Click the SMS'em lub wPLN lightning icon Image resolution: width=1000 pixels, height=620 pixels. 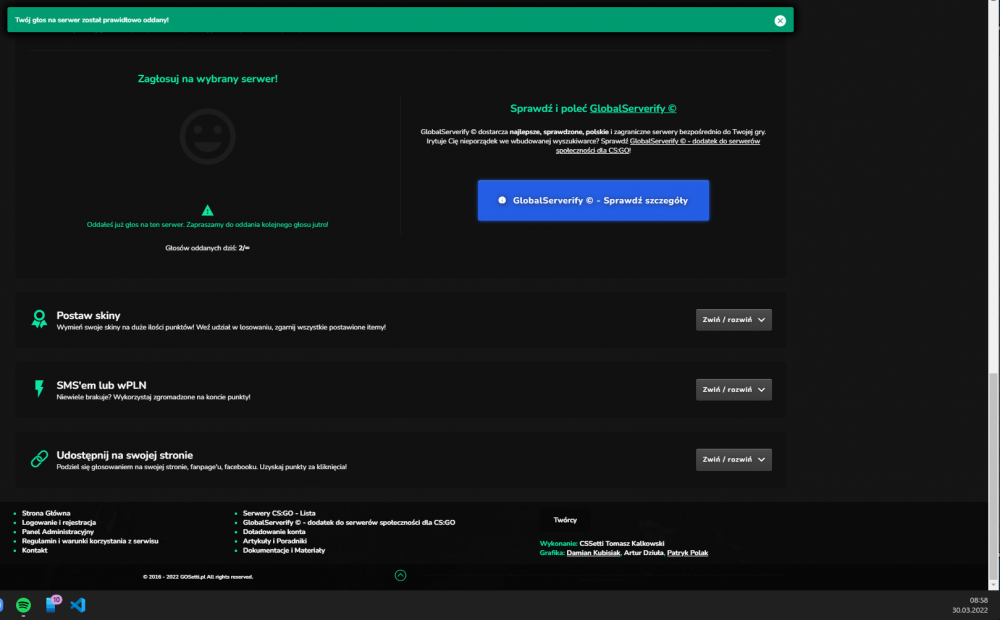39,388
